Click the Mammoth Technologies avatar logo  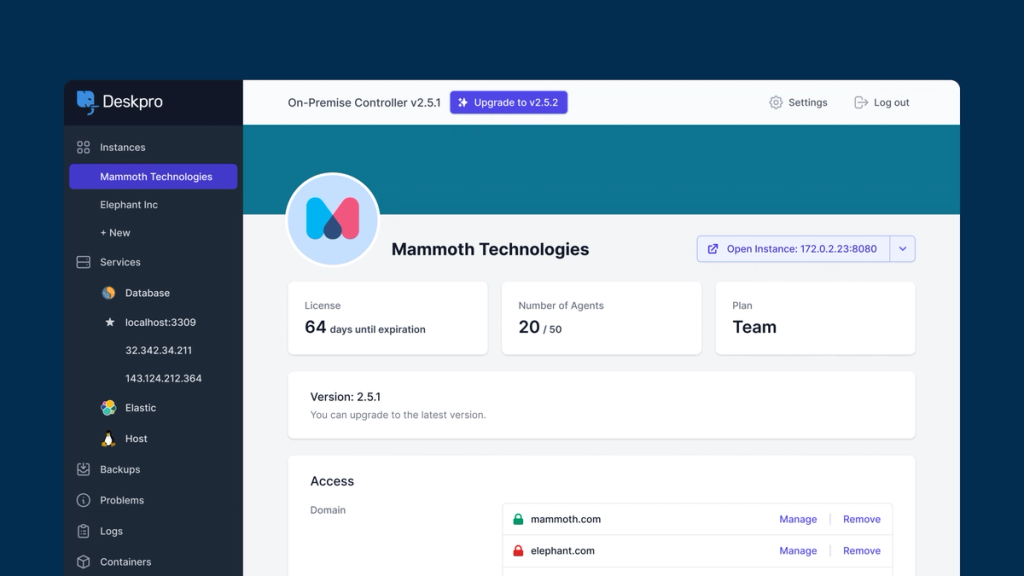coord(332,219)
